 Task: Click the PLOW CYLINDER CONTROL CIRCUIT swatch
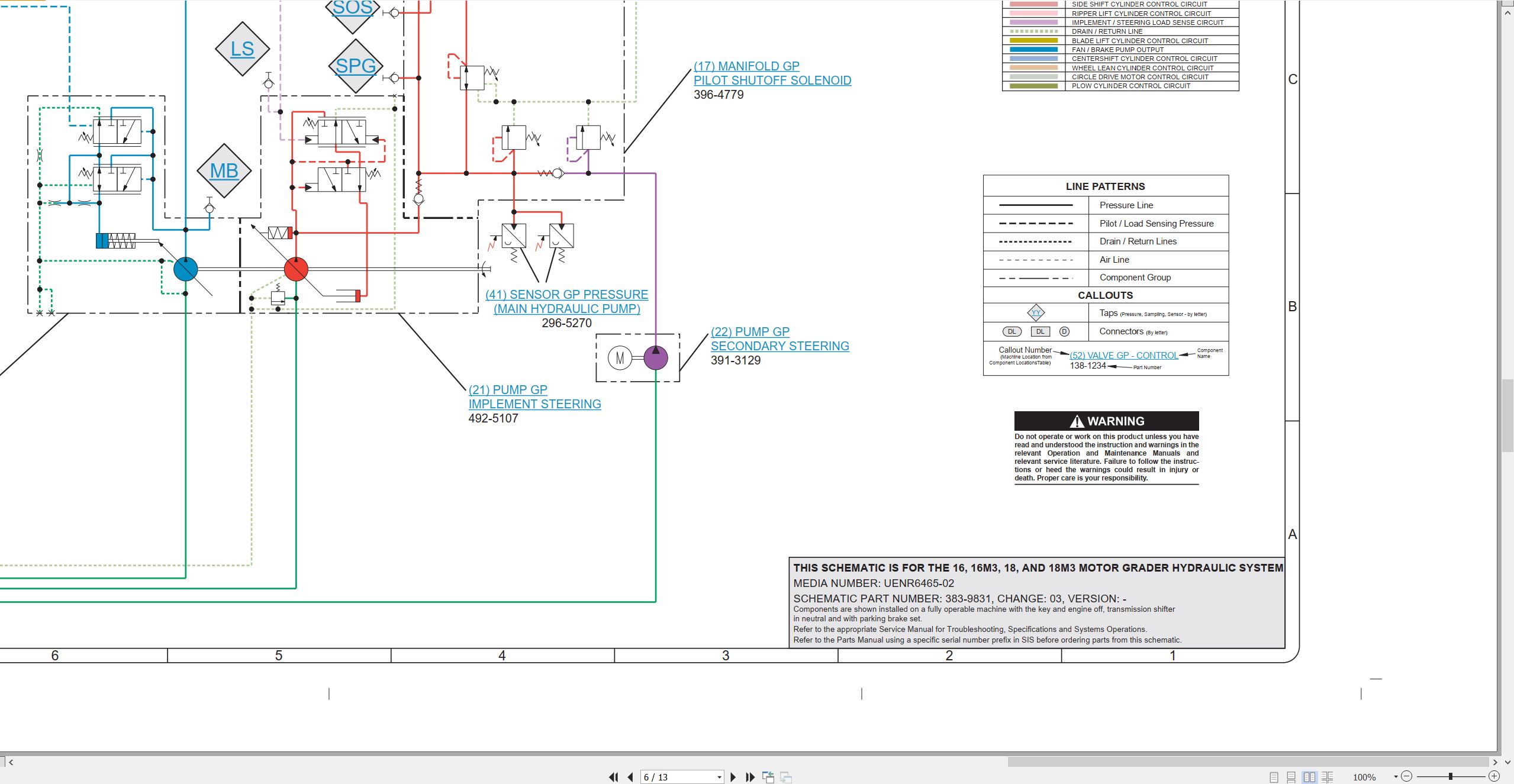[x=1033, y=86]
